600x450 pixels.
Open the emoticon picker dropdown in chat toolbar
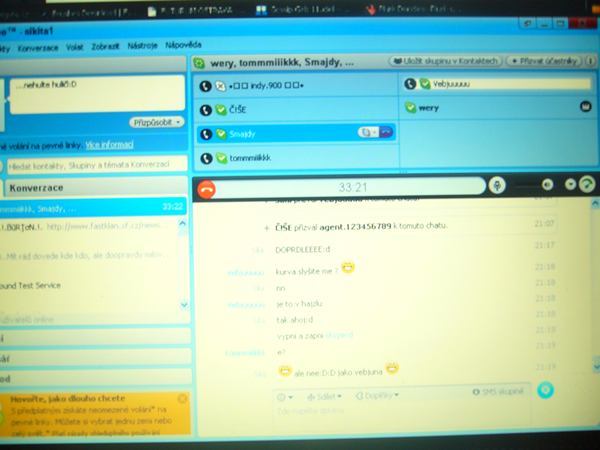click(285, 397)
